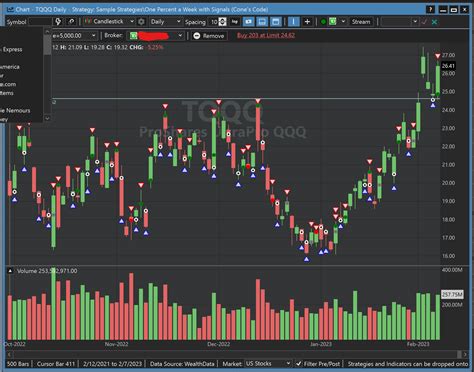Click the Symbol input field
This screenshot has width=474, height=372.
(40, 22)
